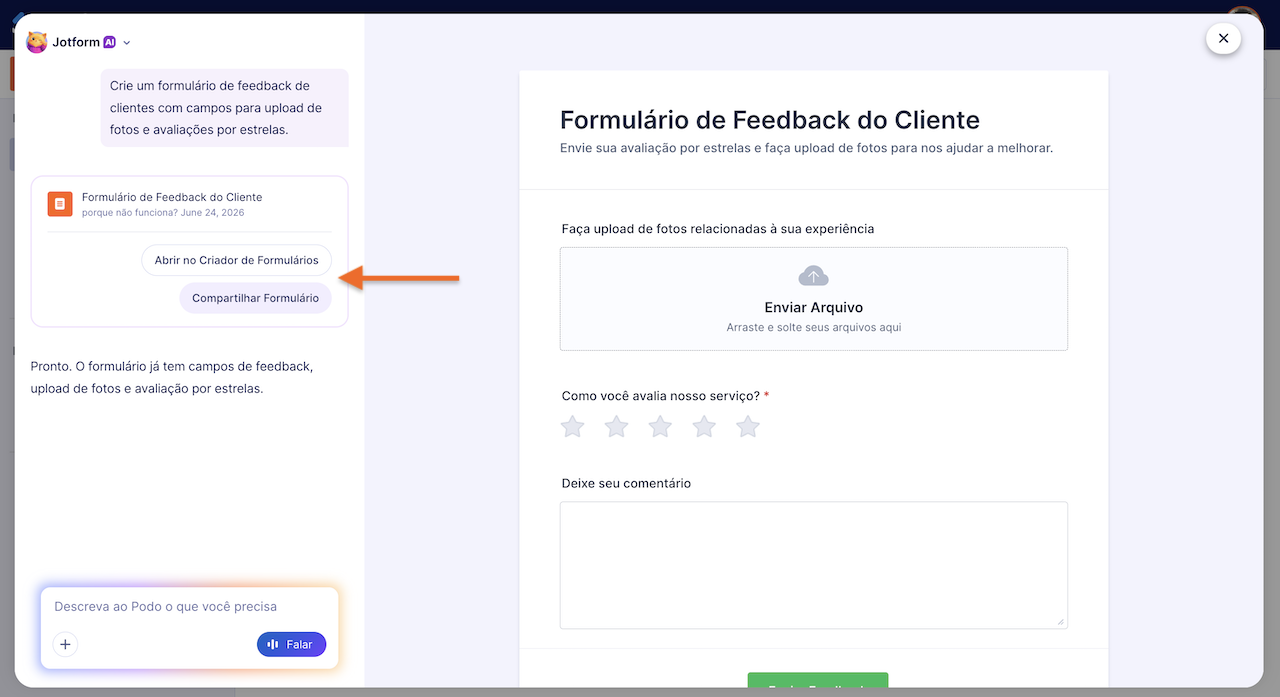The image size is (1280, 697).
Task: Click the form subtitle 'Envie sua avaliação por estrelas'
Action: 806,148
